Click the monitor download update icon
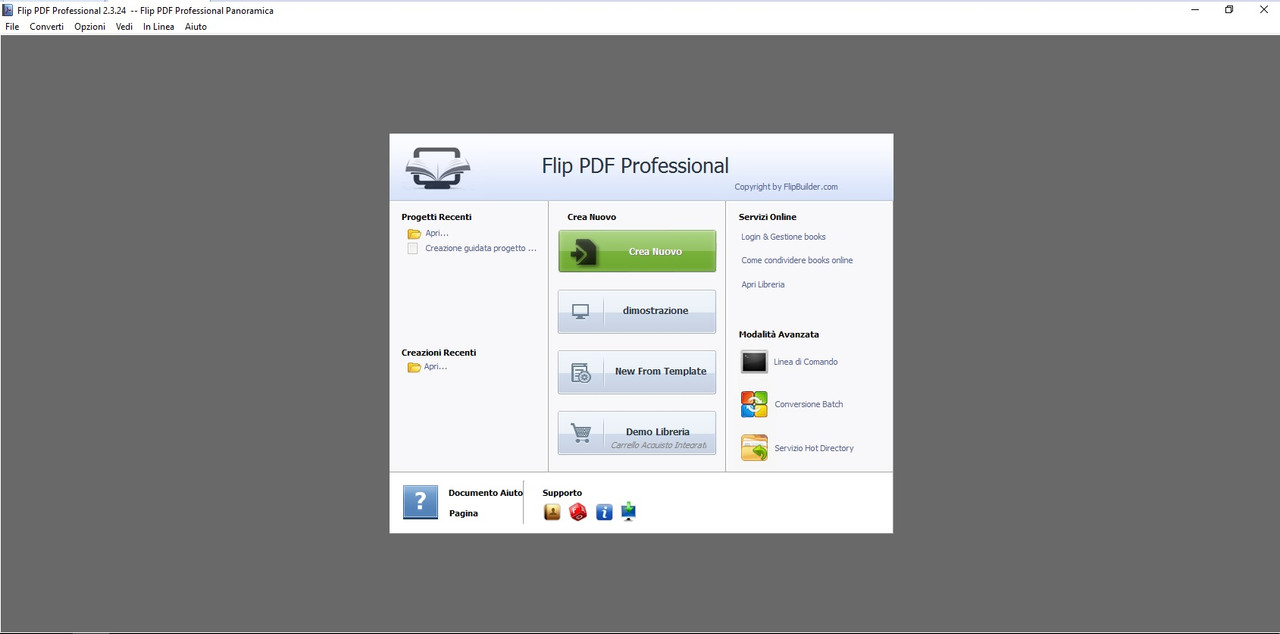 [628, 512]
